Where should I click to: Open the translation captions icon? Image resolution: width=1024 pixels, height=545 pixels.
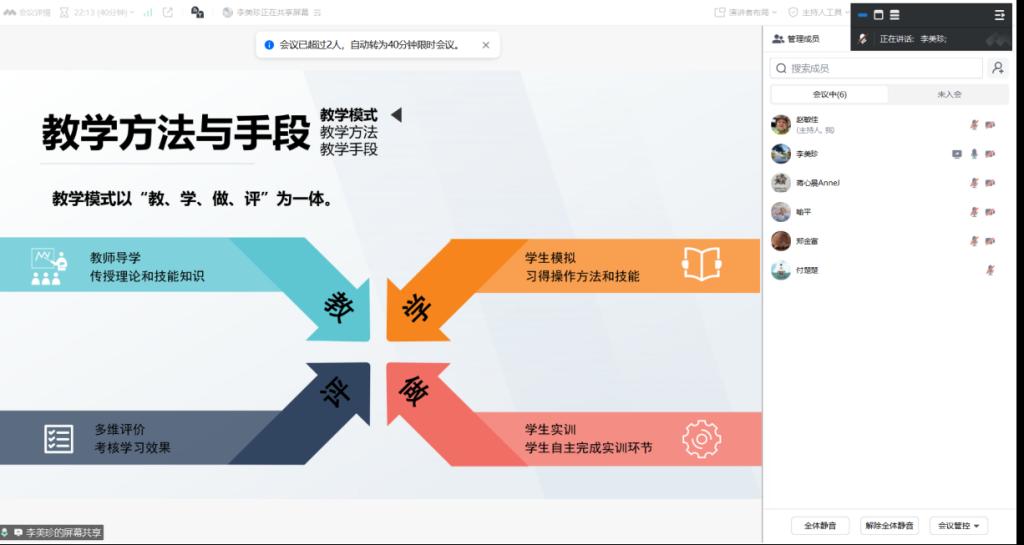pos(197,12)
